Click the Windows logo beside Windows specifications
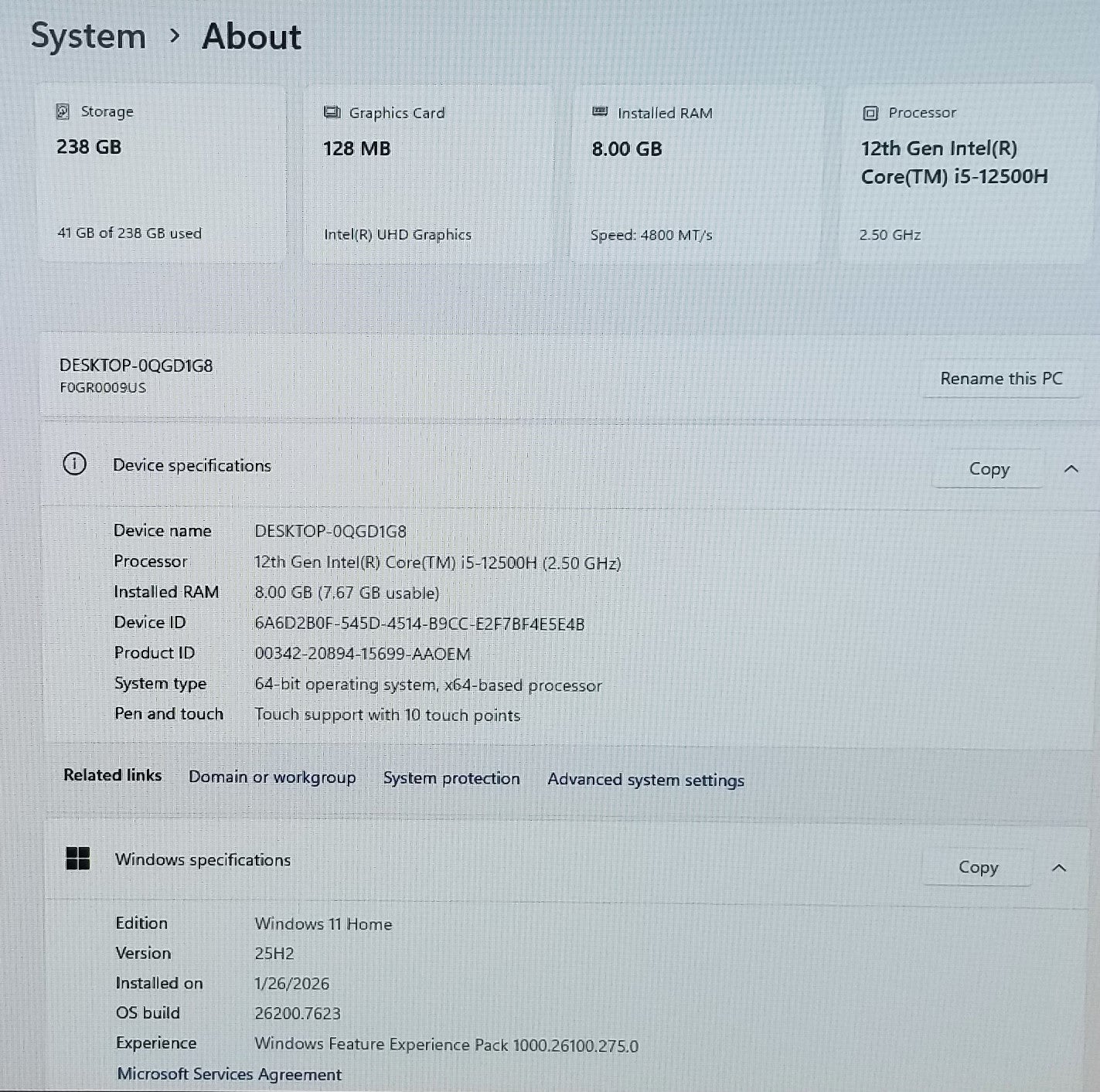1100x1092 pixels. [77, 859]
